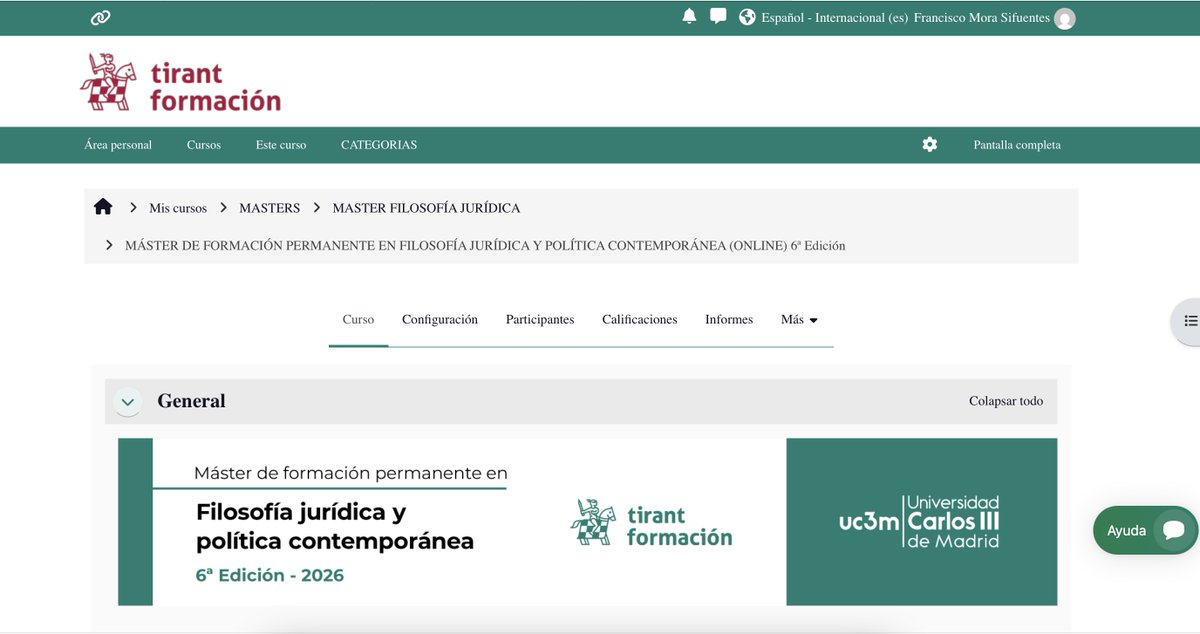This screenshot has width=1200, height=634.
Task: Click Colapsar todo
Action: [x=1006, y=401]
